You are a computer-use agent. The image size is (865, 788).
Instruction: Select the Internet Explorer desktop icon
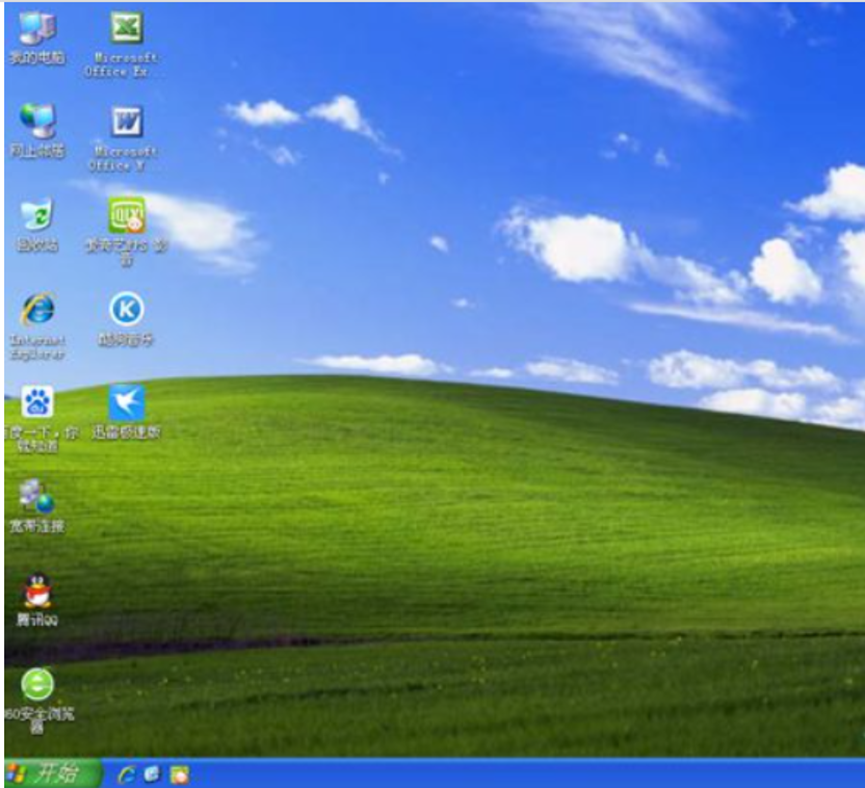pyautogui.click(x=37, y=309)
